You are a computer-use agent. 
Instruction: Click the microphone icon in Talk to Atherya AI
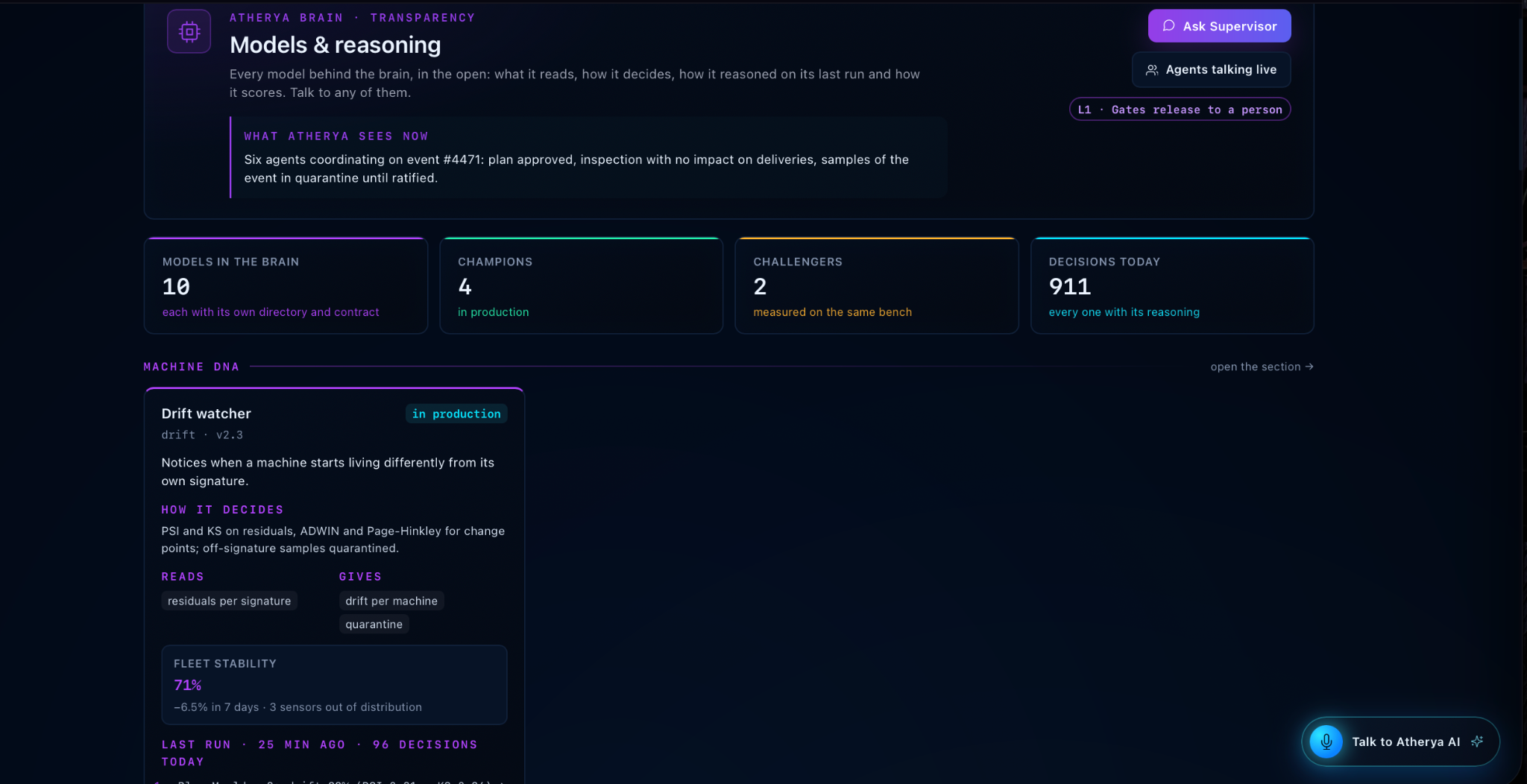(x=1326, y=742)
